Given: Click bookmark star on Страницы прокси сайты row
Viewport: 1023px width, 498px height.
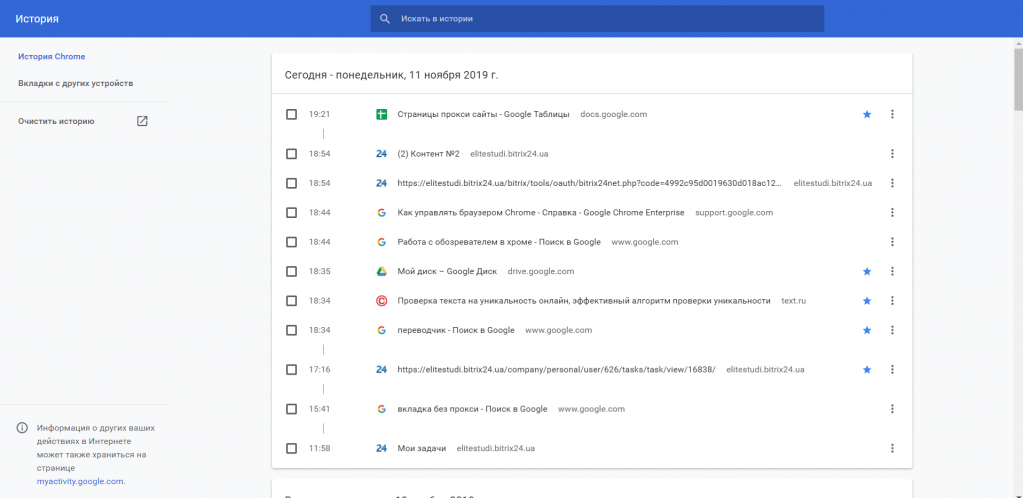Looking at the screenshot, I should [x=867, y=114].
